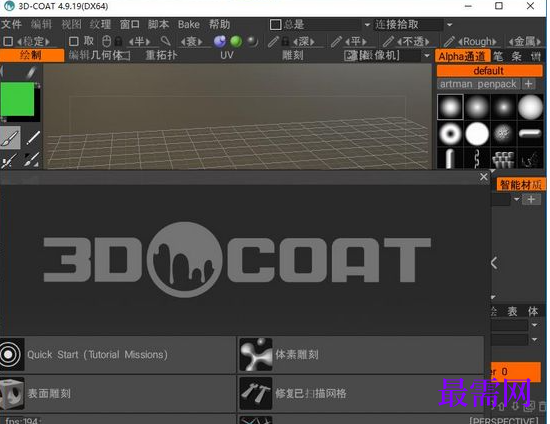Viewport: 550px width, 424px height.
Task: Add alpha folder with plus button
Action: pos(529,84)
